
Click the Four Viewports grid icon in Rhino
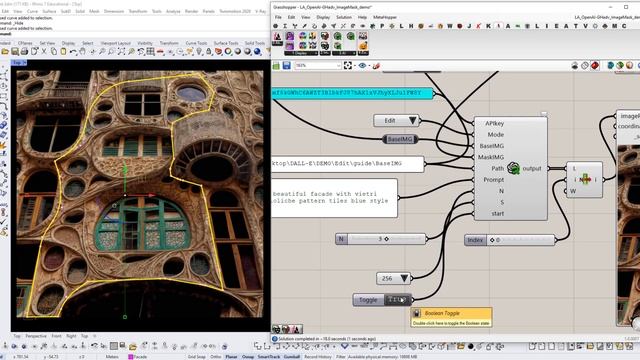[x=150, y=52]
